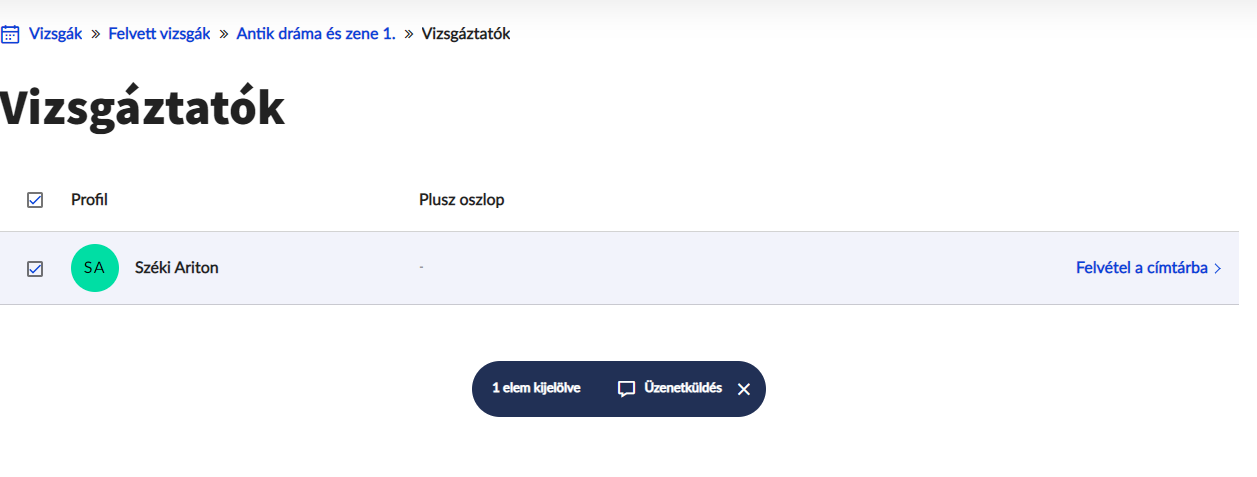
Task: Click the Profil column header
Action: pos(89,200)
